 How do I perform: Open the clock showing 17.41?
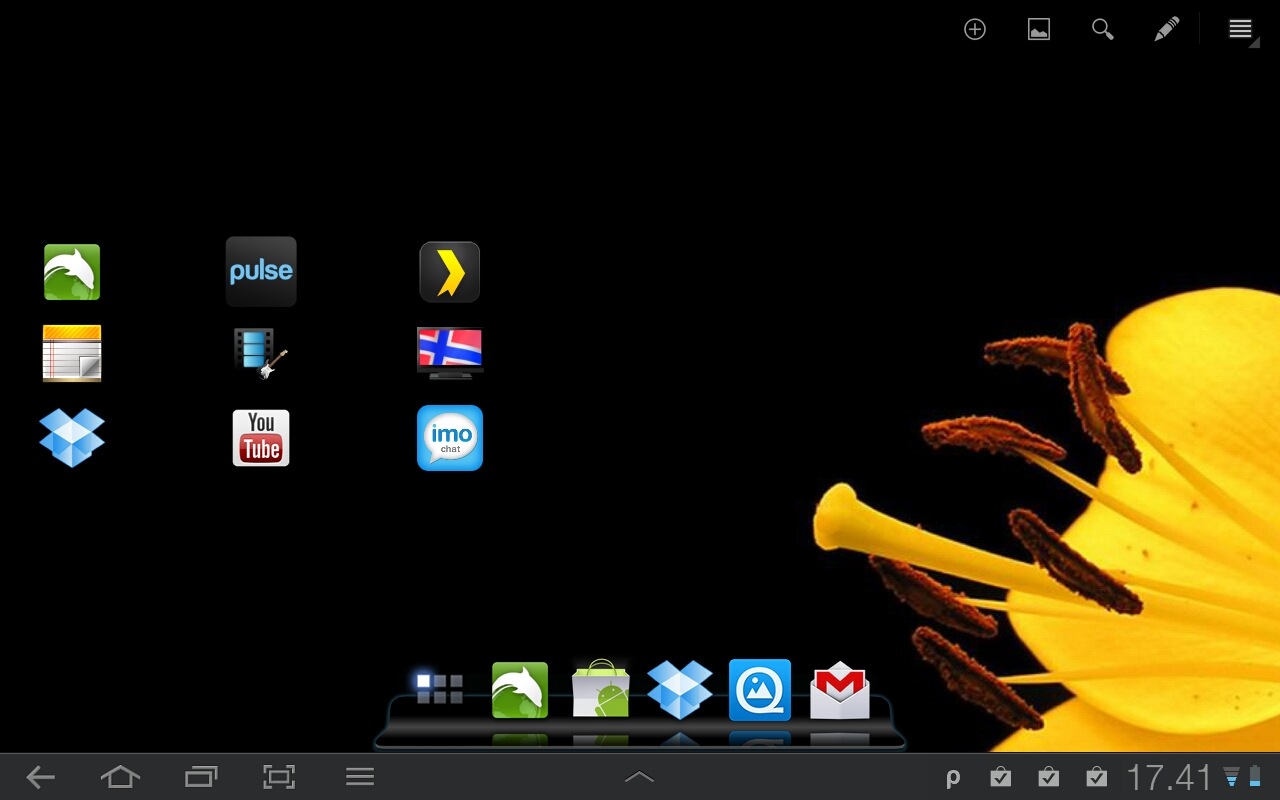1169,777
